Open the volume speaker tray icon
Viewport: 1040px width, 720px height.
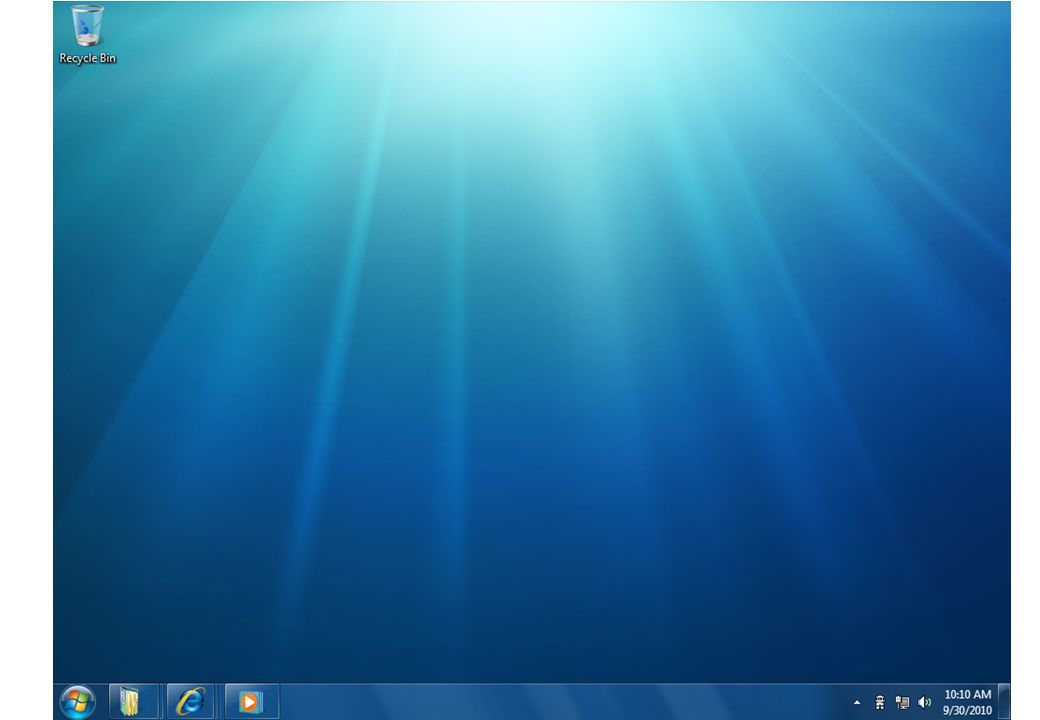[925, 702]
